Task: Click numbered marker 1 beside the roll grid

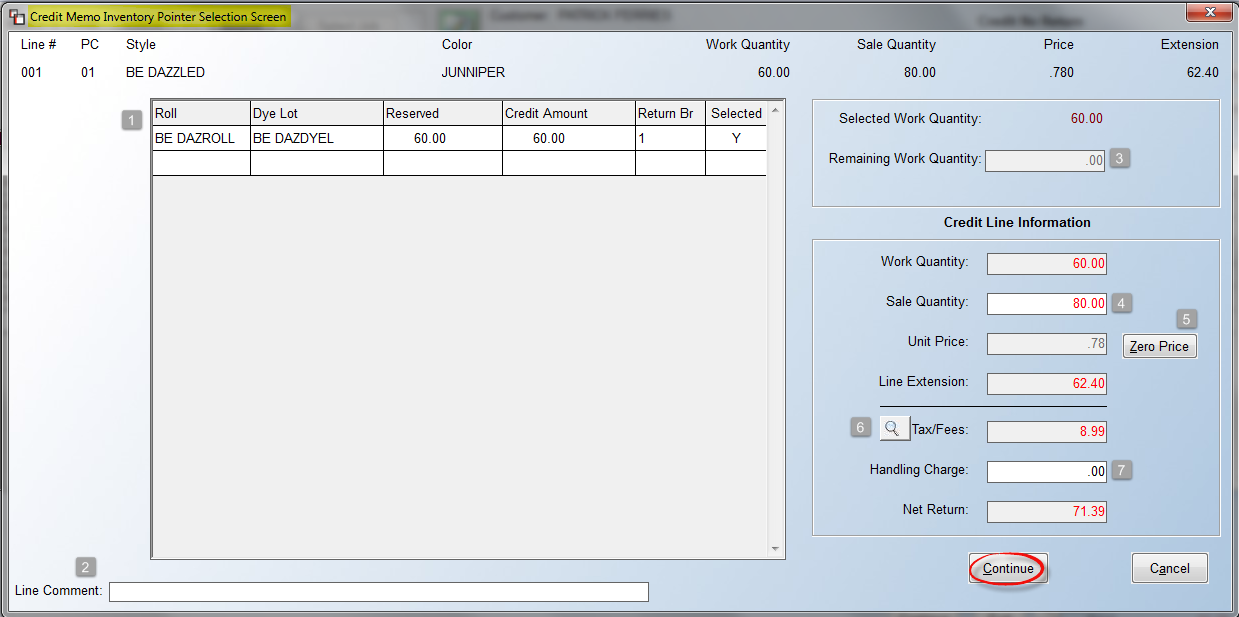Action: [x=131, y=119]
